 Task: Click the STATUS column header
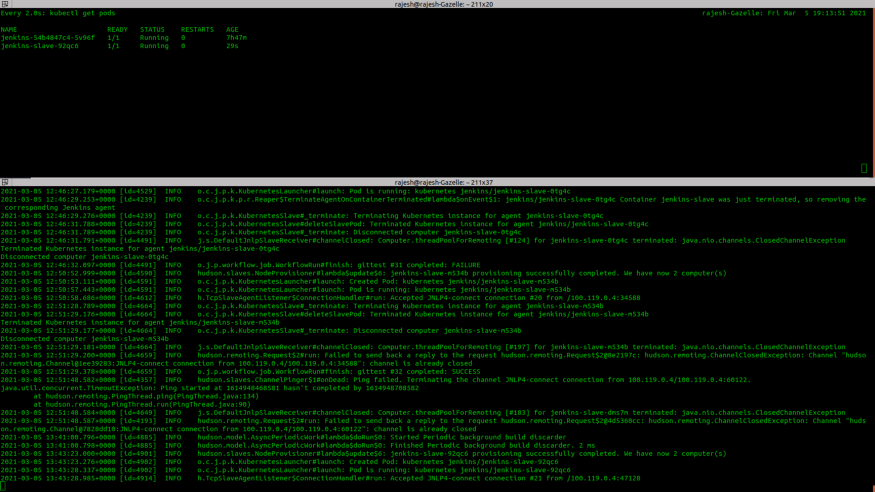click(152, 30)
